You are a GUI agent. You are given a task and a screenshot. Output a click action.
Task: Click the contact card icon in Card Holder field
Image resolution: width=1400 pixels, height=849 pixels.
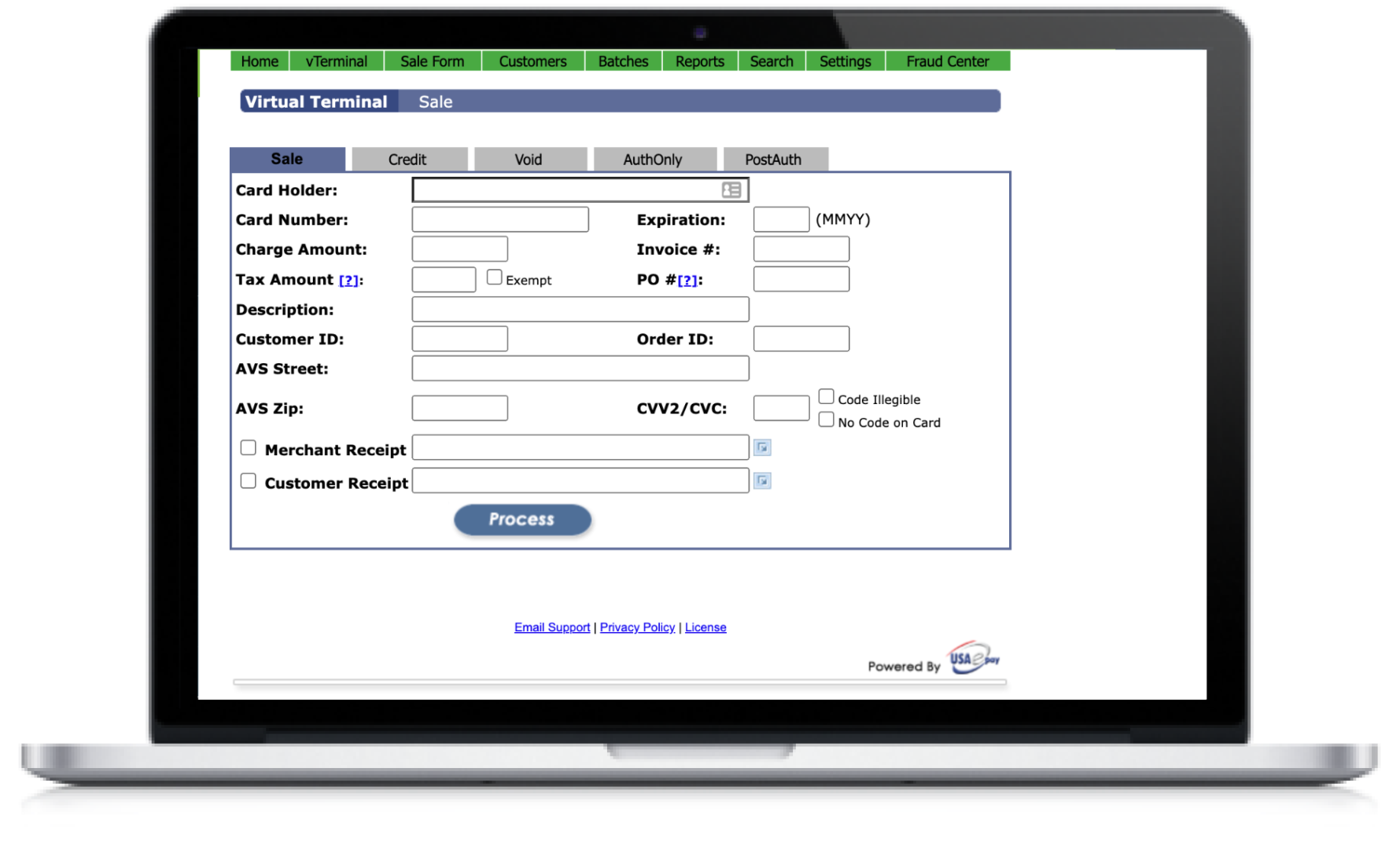pos(731,189)
